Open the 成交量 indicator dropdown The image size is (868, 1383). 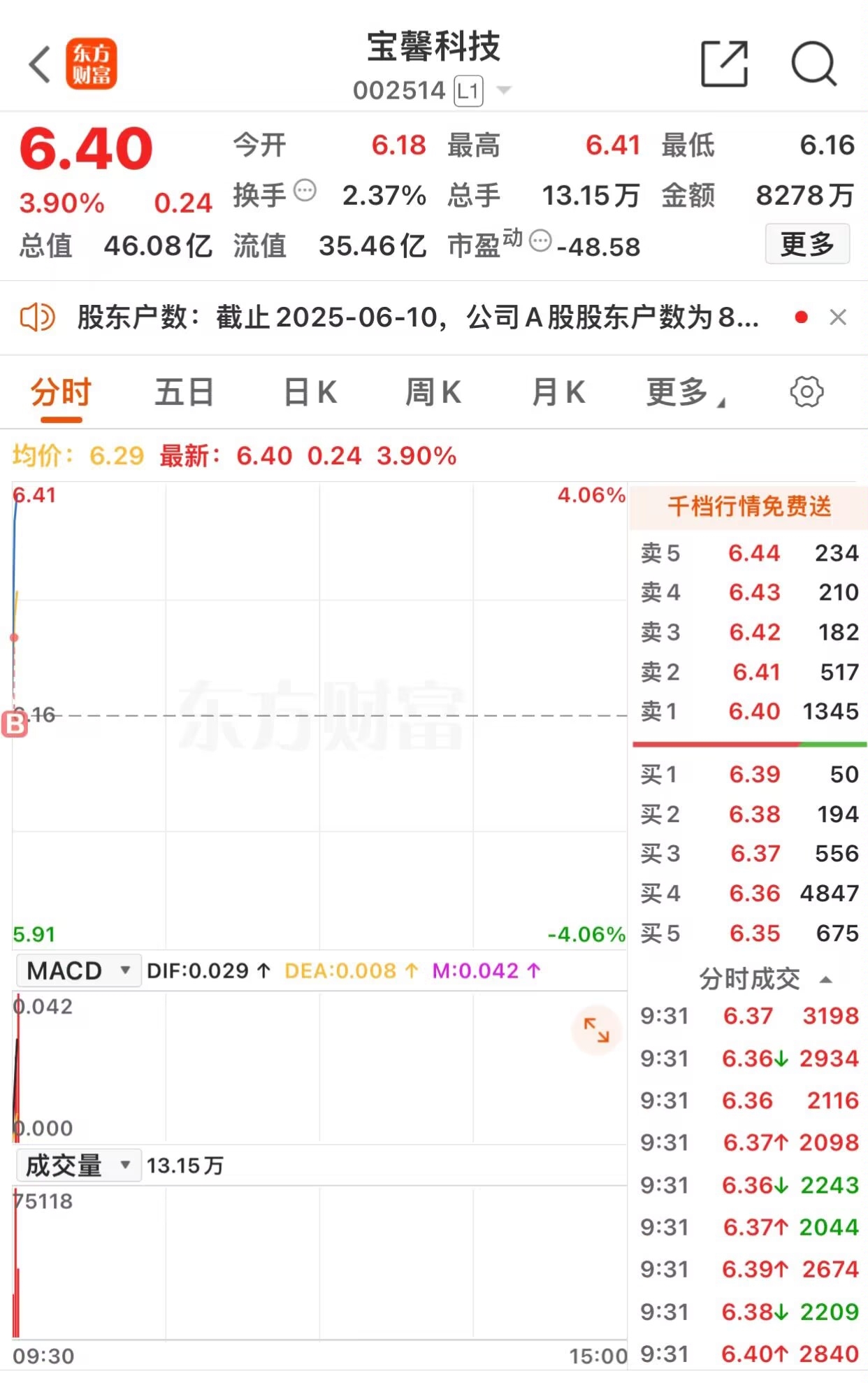[78, 1165]
